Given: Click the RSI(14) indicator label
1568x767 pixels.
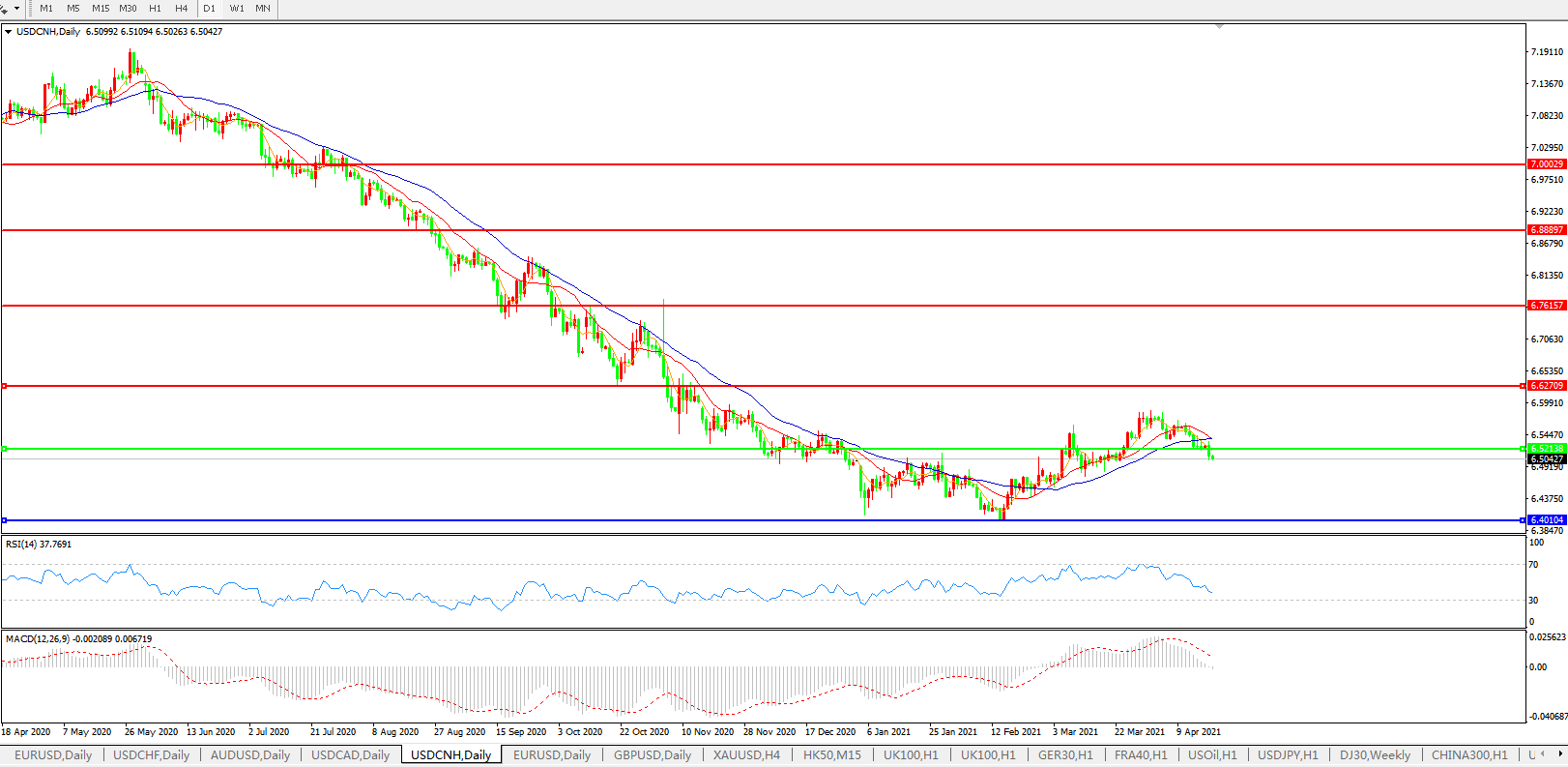Looking at the screenshot, I should [39, 545].
